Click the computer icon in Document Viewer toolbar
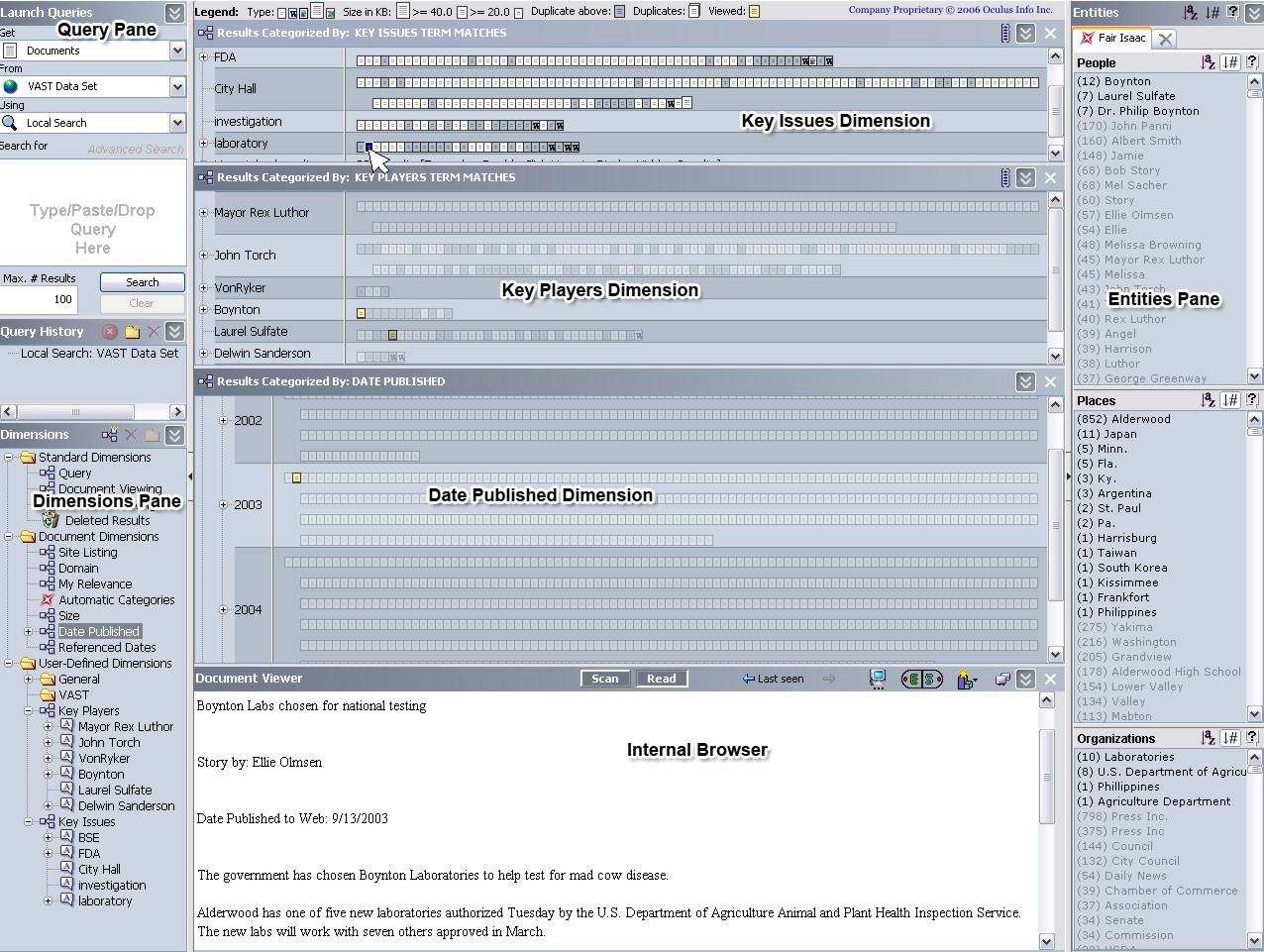 (878, 679)
